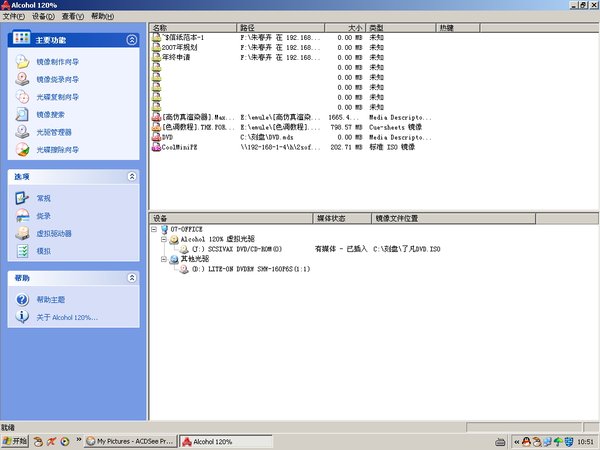The width and height of the screenshot is (600, 450).
Task: Click the 有媒体 - 已插入 media status text
Action: click(x=341, y=249)
